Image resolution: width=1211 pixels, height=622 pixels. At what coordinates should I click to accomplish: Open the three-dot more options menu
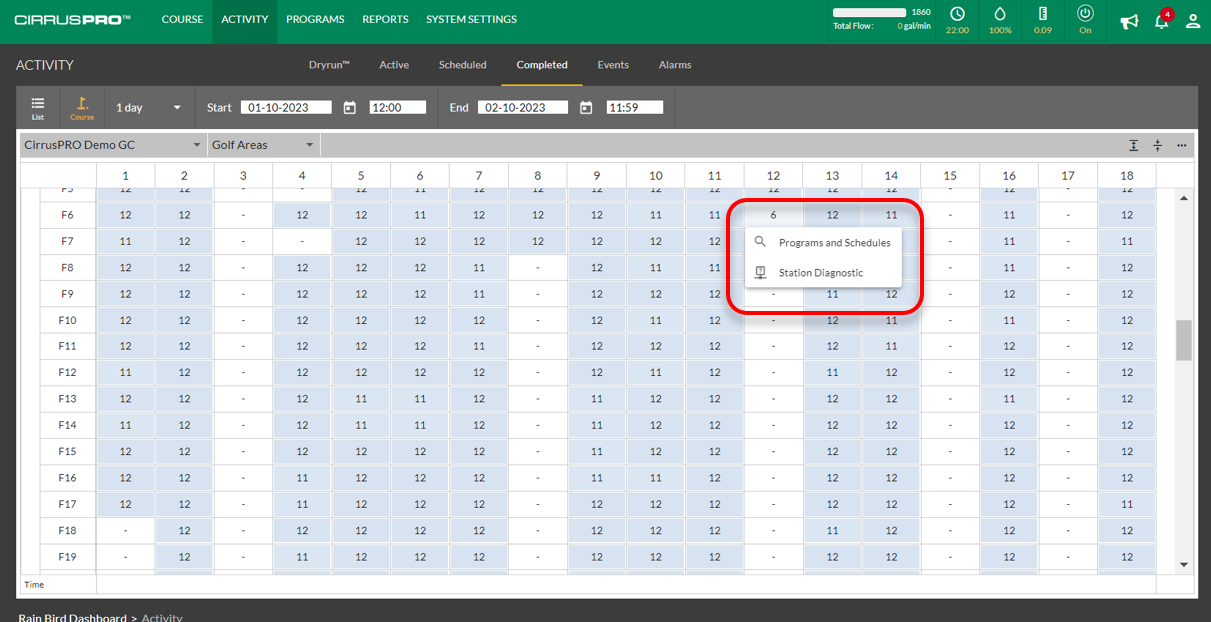click(x=1182, y=145)
